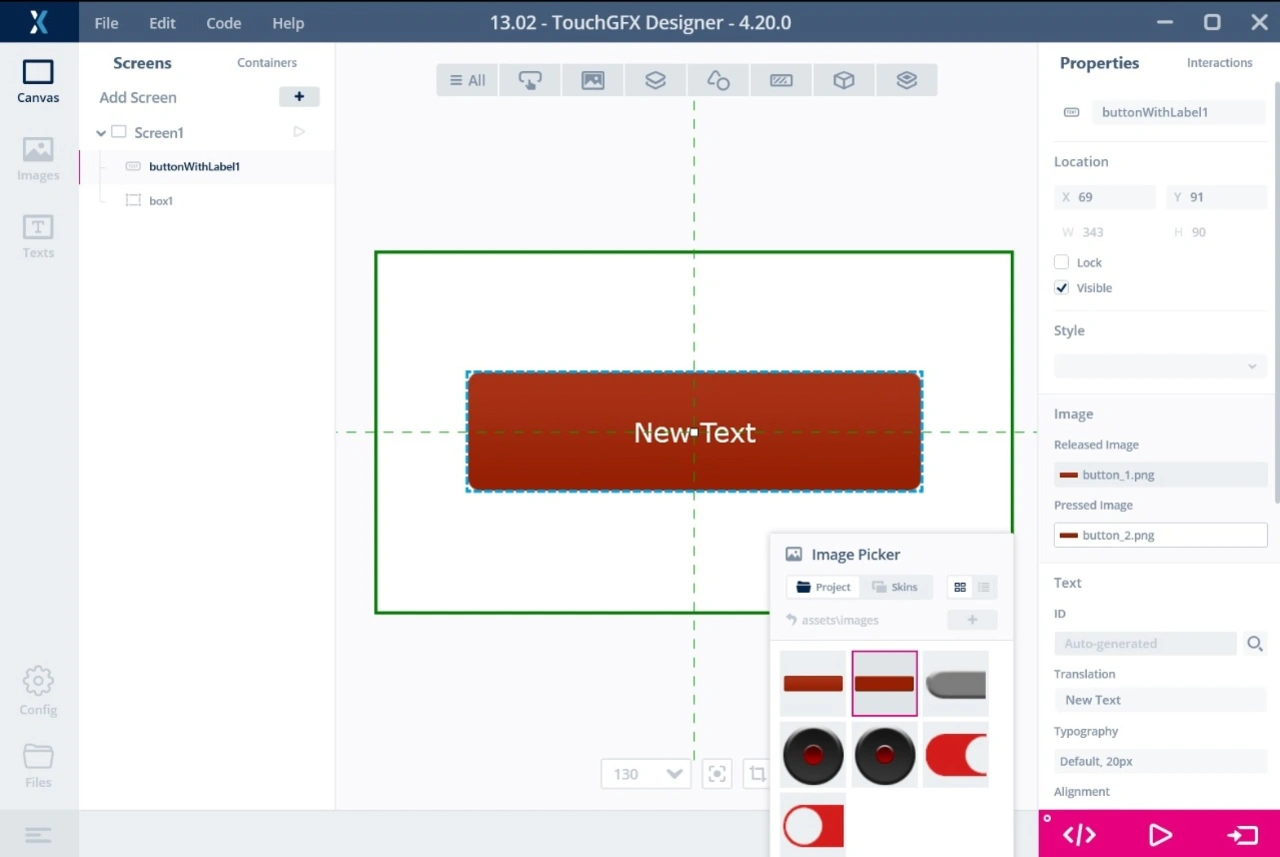Collapse the Screen1 tree node

click(101, 133)
